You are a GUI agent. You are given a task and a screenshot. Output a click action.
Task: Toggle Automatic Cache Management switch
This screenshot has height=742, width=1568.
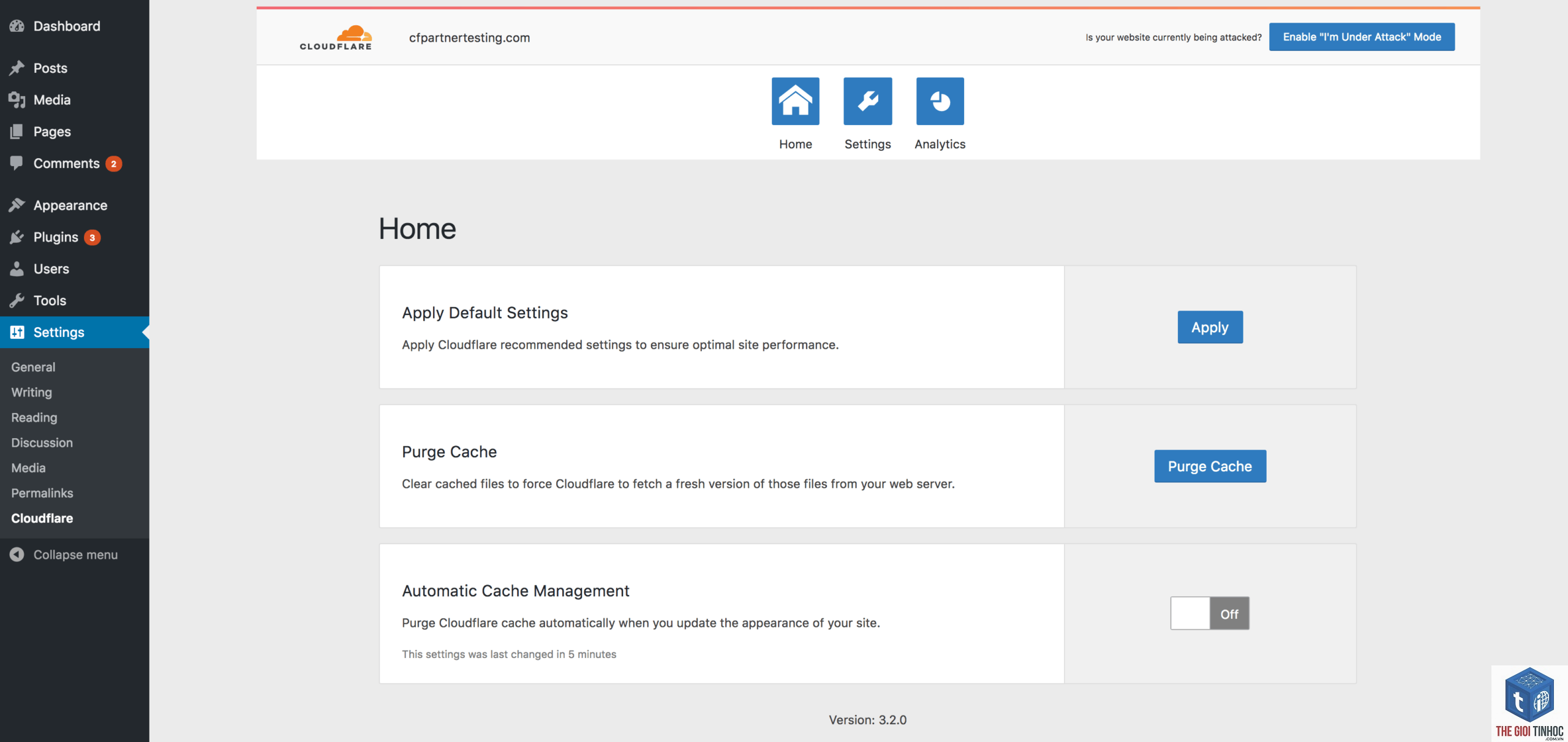pos(1210,613)
